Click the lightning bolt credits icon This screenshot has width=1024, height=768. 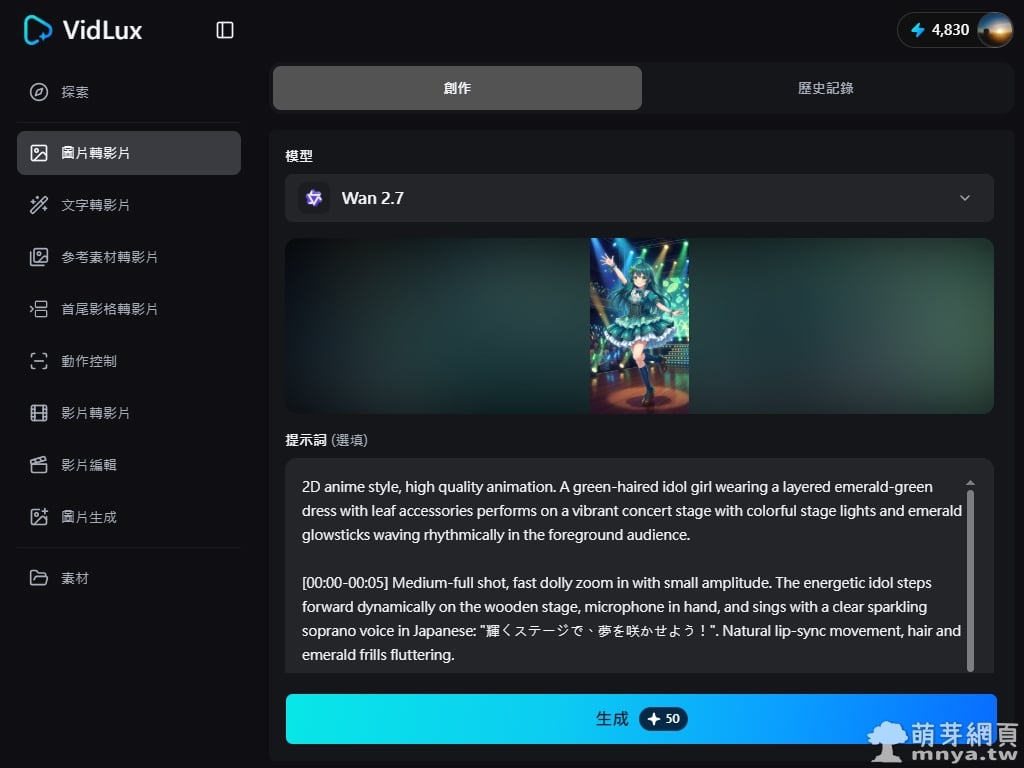[918, 30]
